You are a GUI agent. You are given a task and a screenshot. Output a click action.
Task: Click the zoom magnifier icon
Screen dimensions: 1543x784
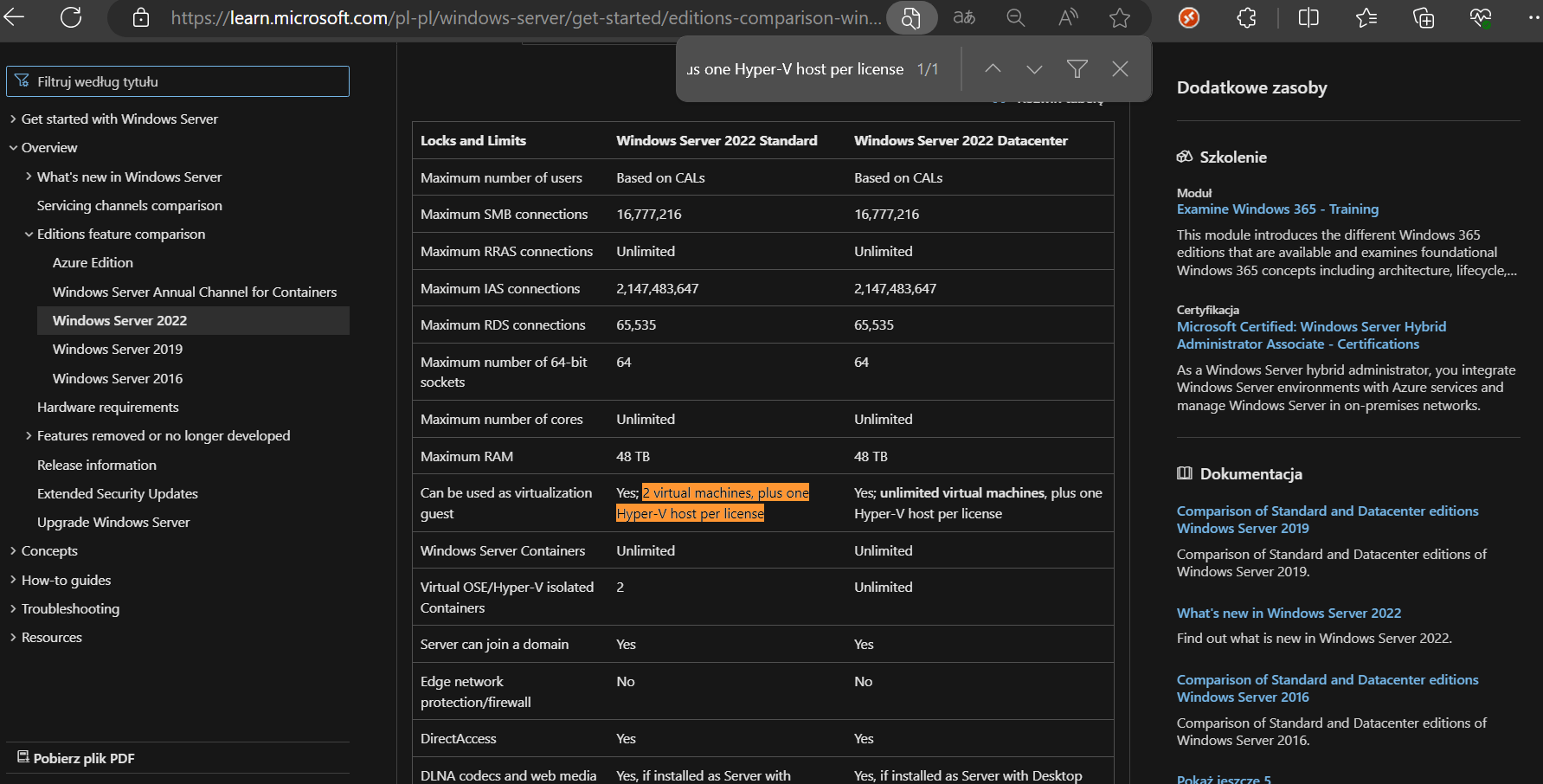(x=1016, y=18)
